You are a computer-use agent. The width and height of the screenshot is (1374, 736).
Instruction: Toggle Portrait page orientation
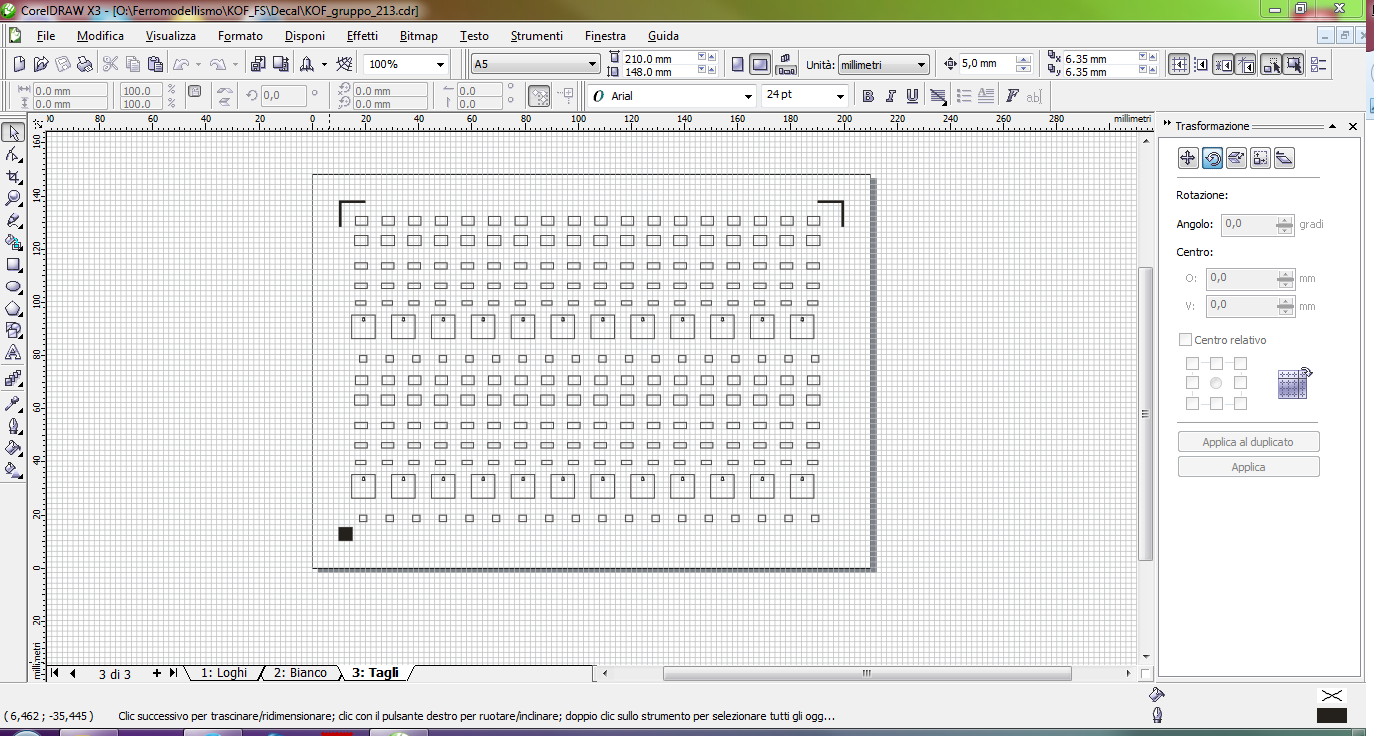(x=738, y=64)
